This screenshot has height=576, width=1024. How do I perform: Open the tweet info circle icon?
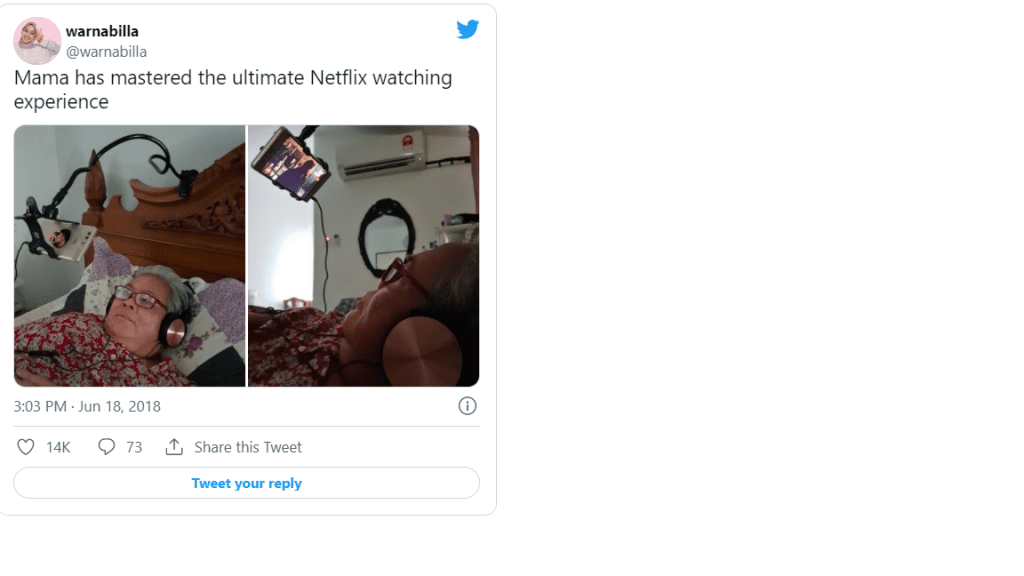[467, 406]
